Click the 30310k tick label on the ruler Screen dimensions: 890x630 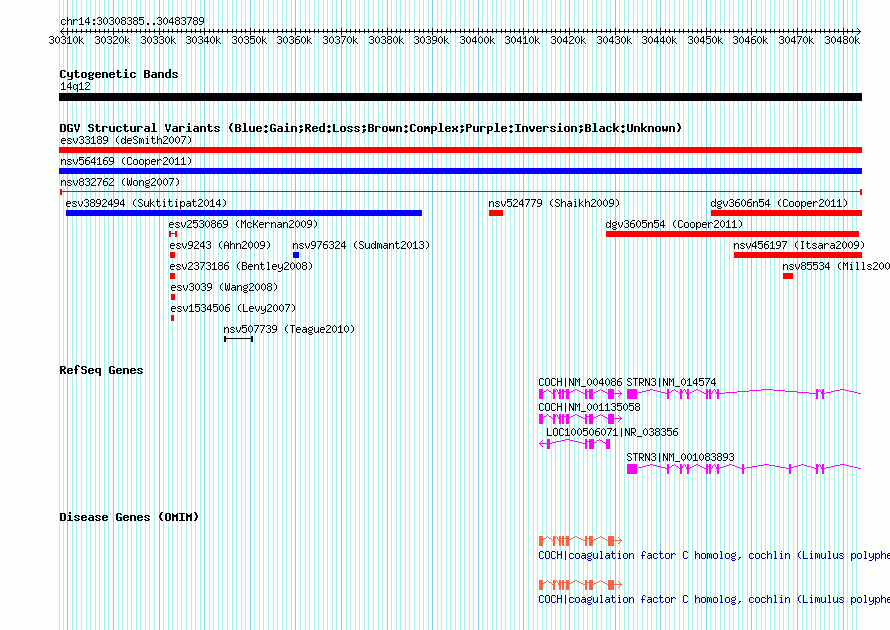pyautogui.click(x=66, y=40)
